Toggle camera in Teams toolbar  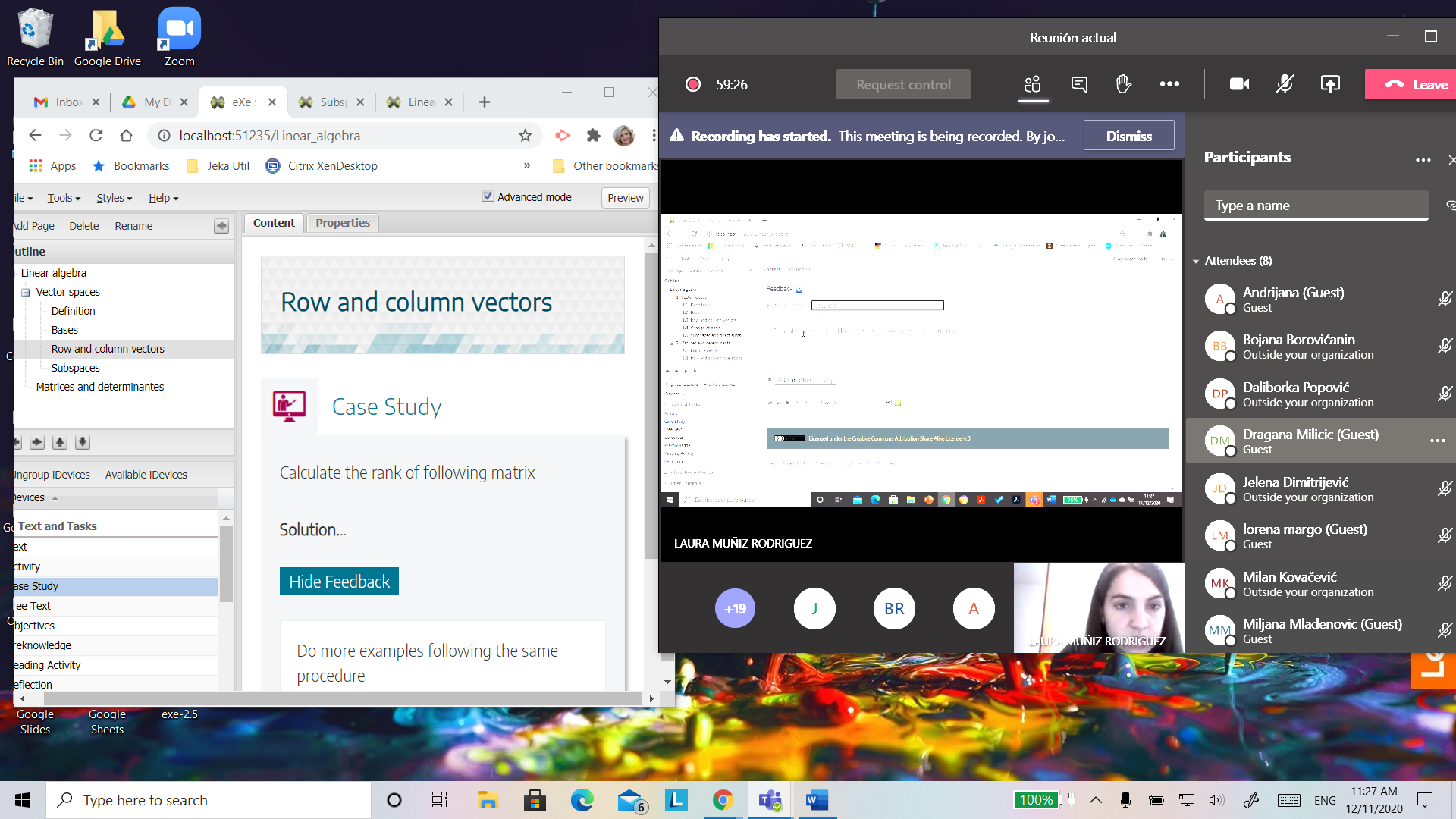tap(1239, 84)
